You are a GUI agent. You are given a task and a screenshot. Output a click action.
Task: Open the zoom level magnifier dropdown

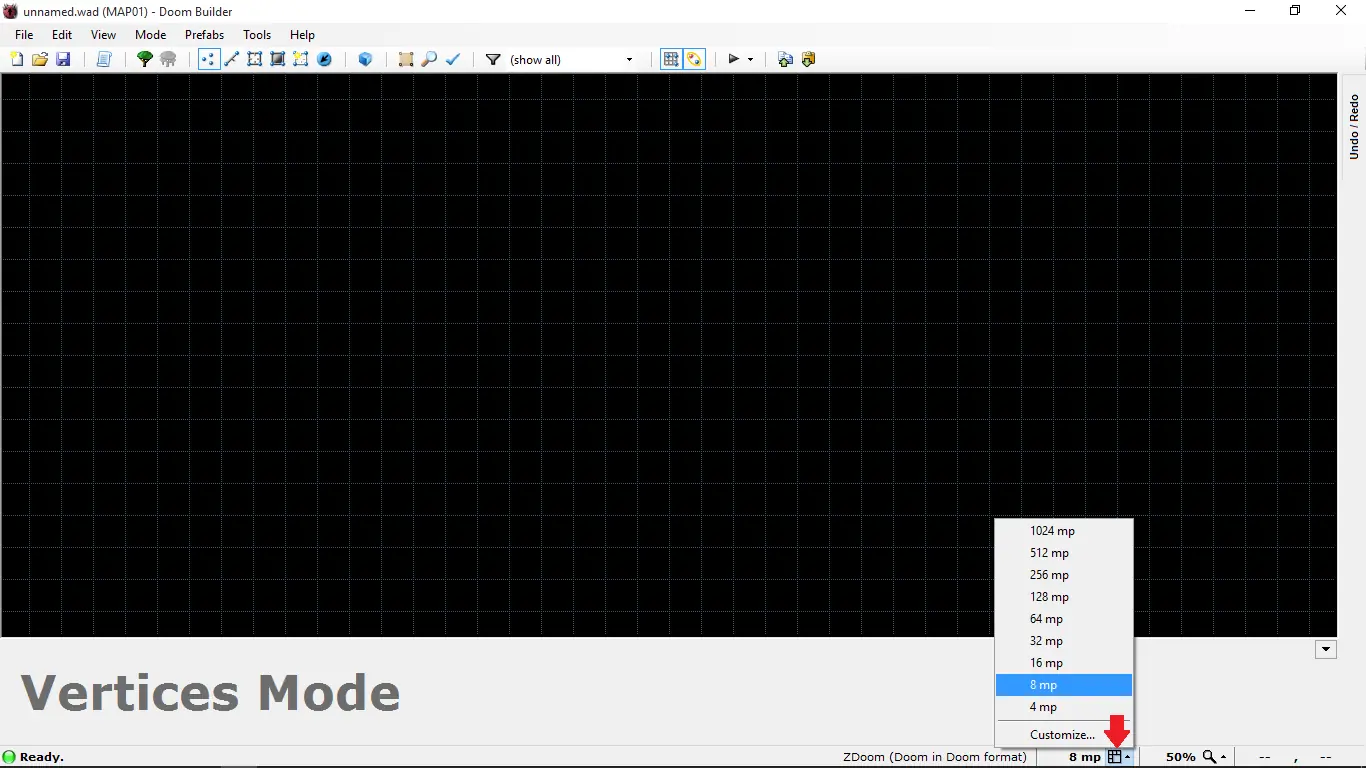pyautogui.click(x=1214, y=757)
